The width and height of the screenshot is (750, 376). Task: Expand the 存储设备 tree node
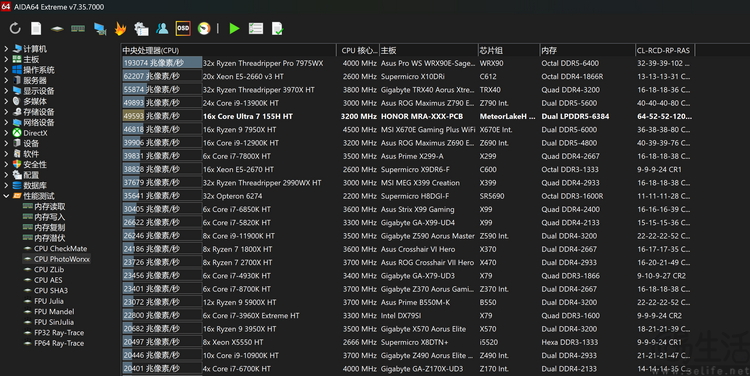click(6, 112)
